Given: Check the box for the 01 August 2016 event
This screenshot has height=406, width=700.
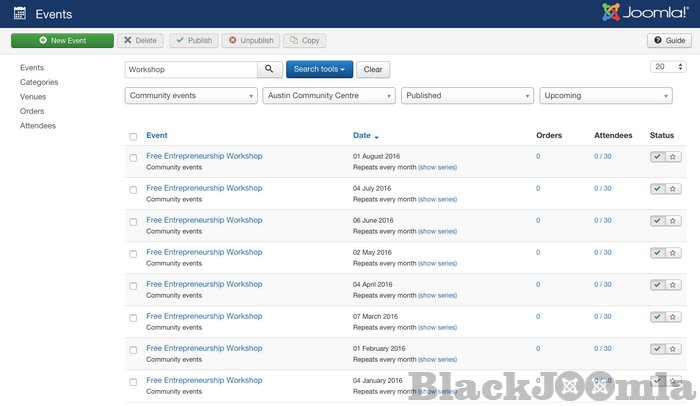Looking at the screenshot, I should tap(133, 158).
